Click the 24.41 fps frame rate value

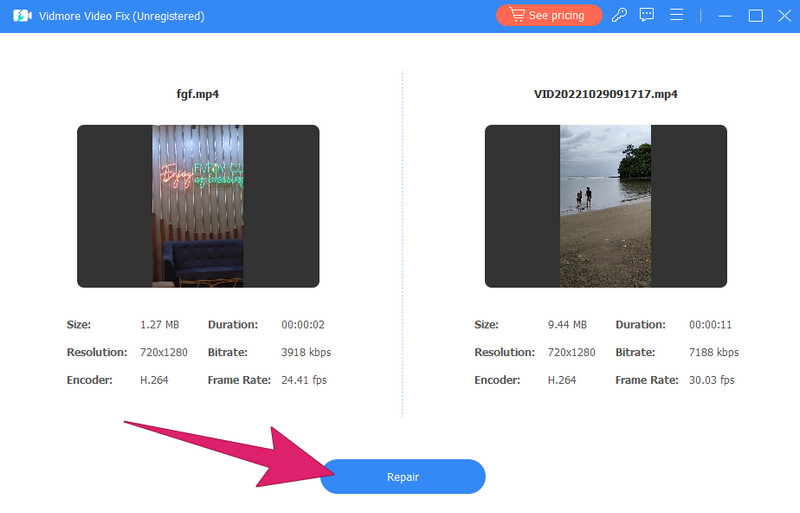point(304,380)
